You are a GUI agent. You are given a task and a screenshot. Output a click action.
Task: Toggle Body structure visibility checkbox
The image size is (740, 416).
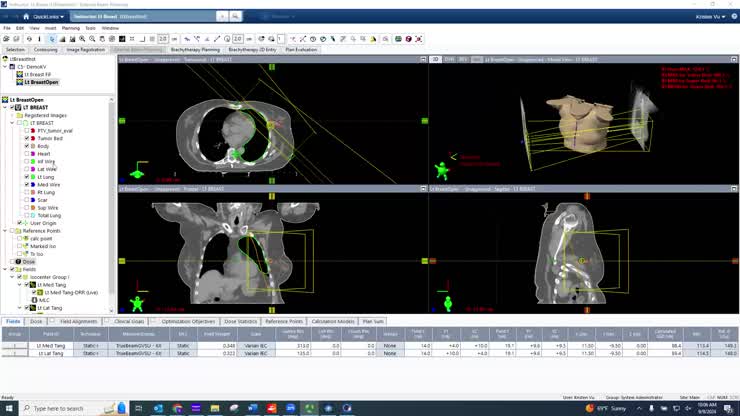[27, 146]
